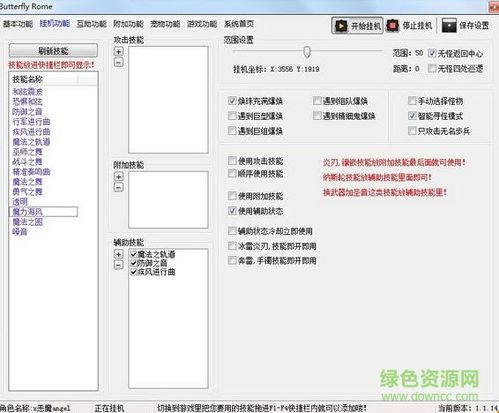Click the 角色名称 status bar entry
Screen dimensions: 499x413
35,408
